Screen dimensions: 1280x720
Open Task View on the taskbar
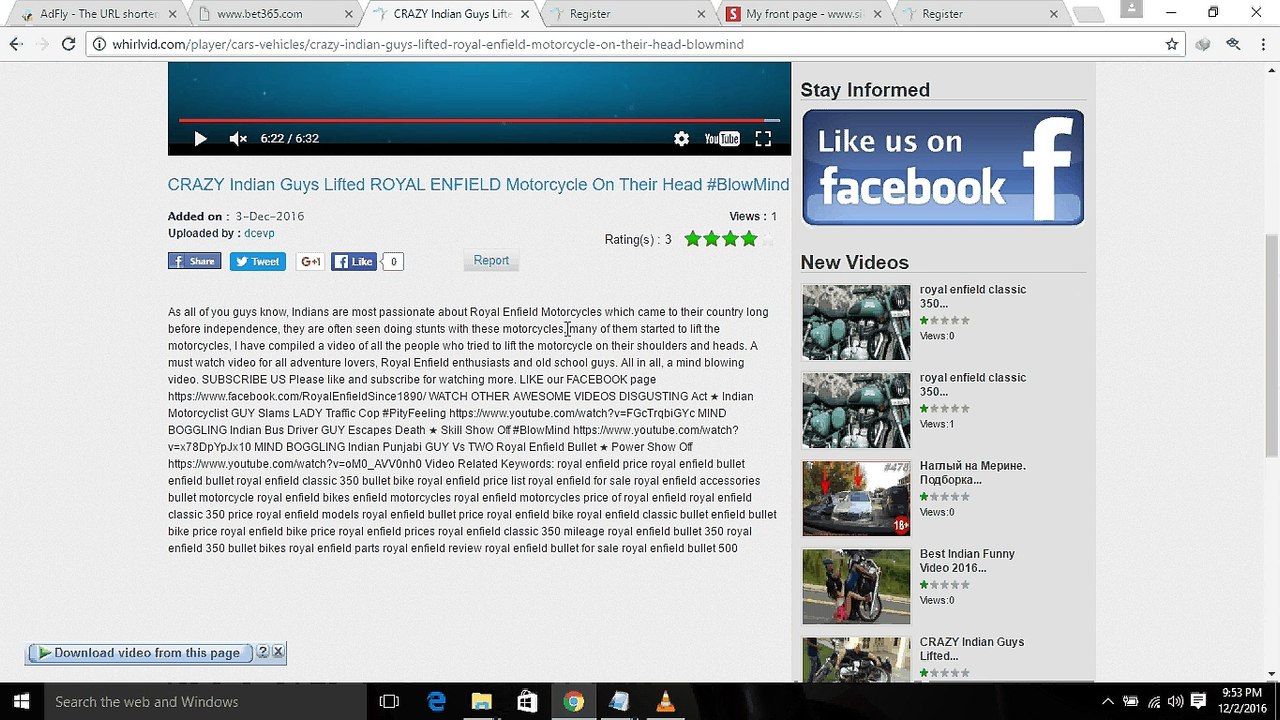[390, 702]
